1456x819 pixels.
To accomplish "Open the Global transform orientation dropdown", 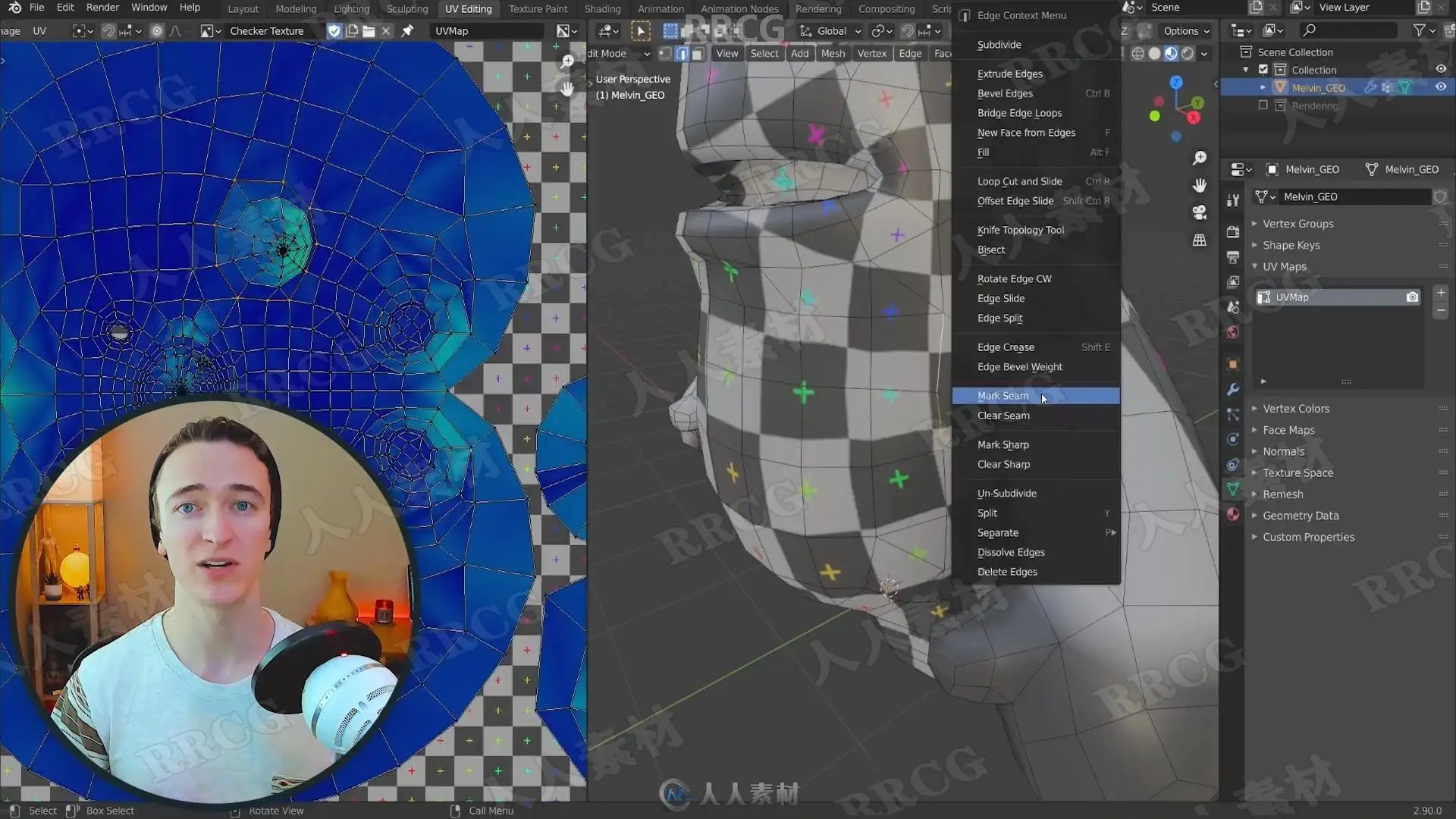I will 830,31.
